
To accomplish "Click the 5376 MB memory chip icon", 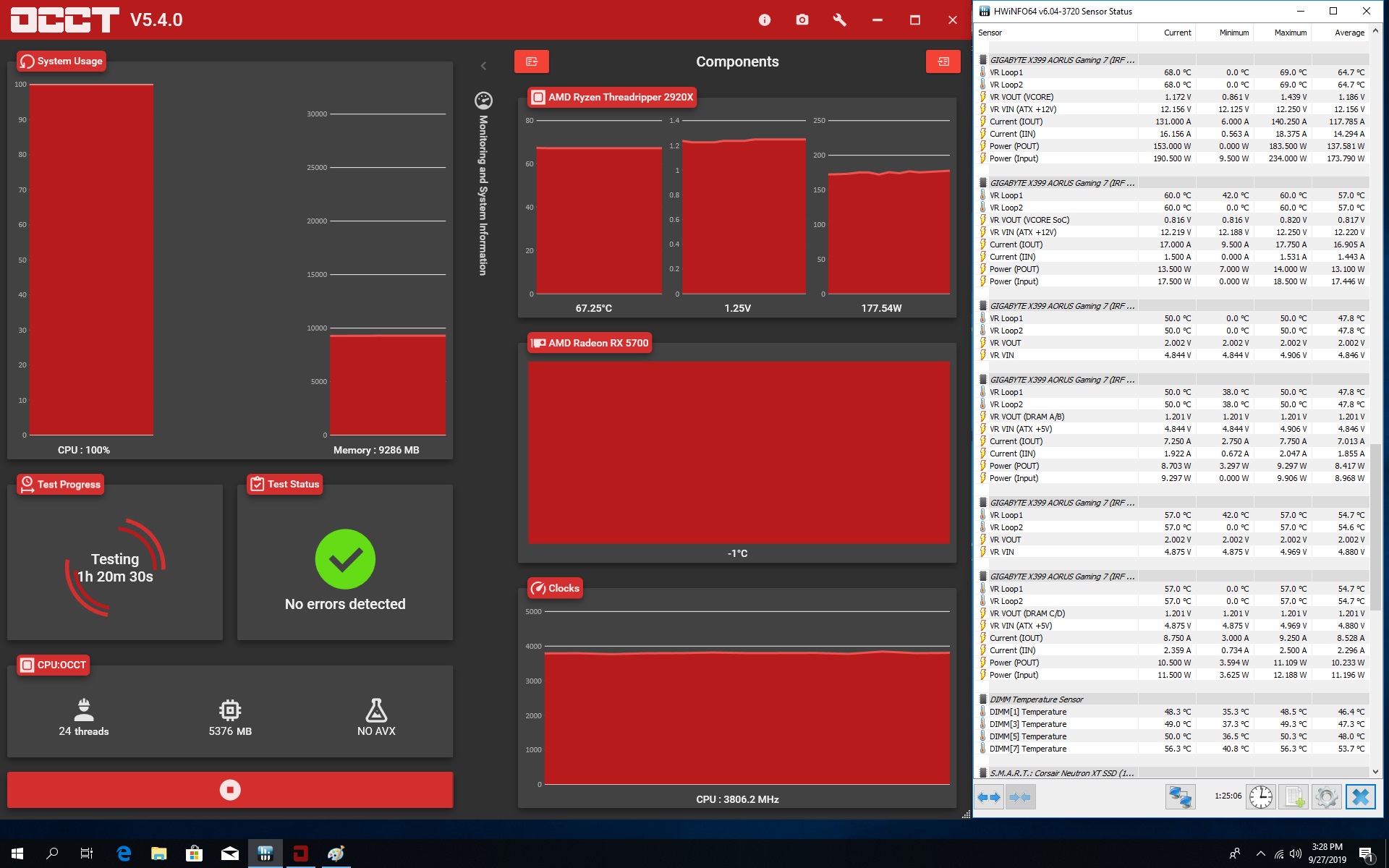I will [x=230, y=710].
